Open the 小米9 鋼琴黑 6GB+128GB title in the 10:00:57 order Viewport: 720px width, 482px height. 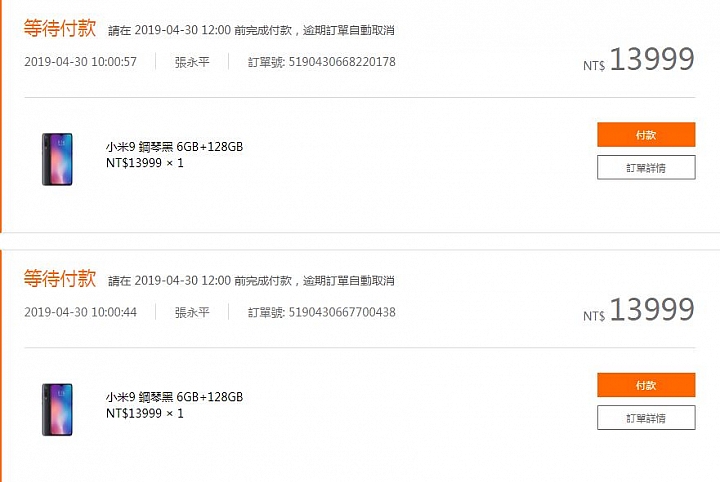(x=174, y=147)
